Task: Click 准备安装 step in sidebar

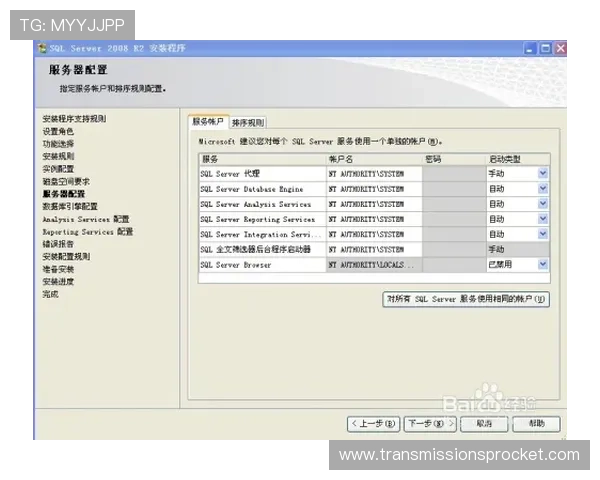Action: click(x=58, y=269)
